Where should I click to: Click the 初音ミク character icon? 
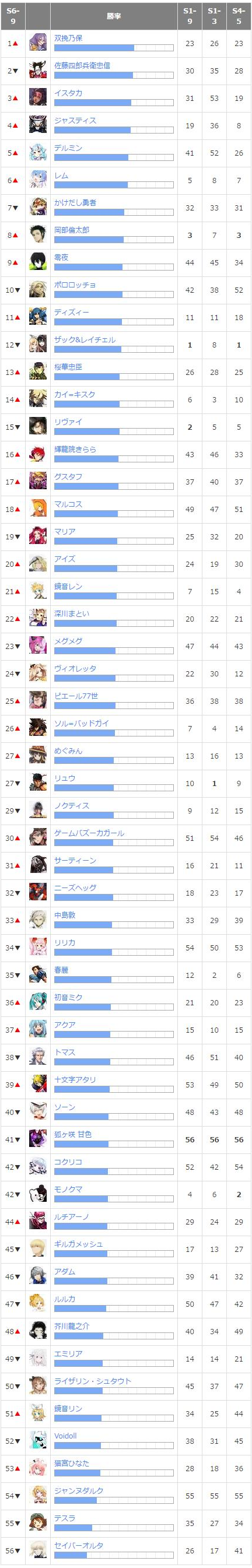pyautogui.click(x=38, y=1002)
